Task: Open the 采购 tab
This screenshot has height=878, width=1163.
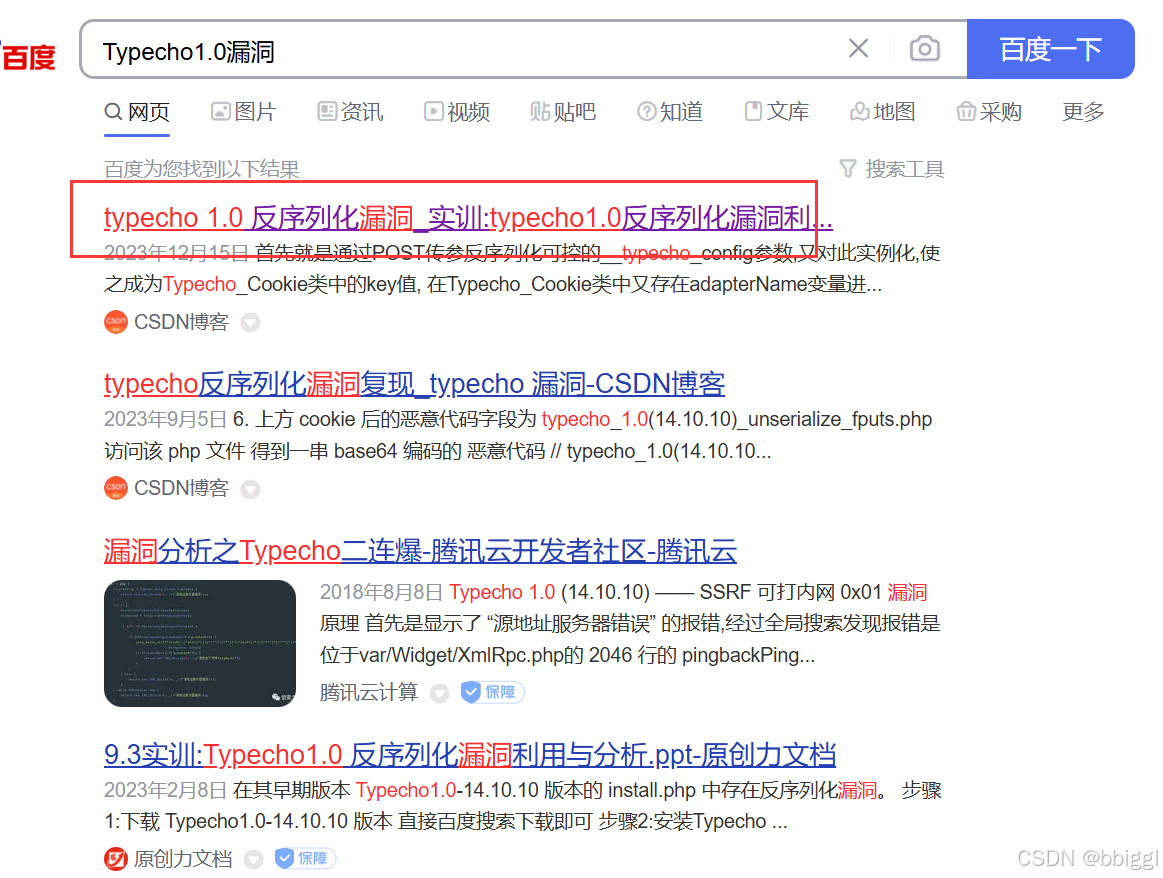Action: (x=989, y=112)
